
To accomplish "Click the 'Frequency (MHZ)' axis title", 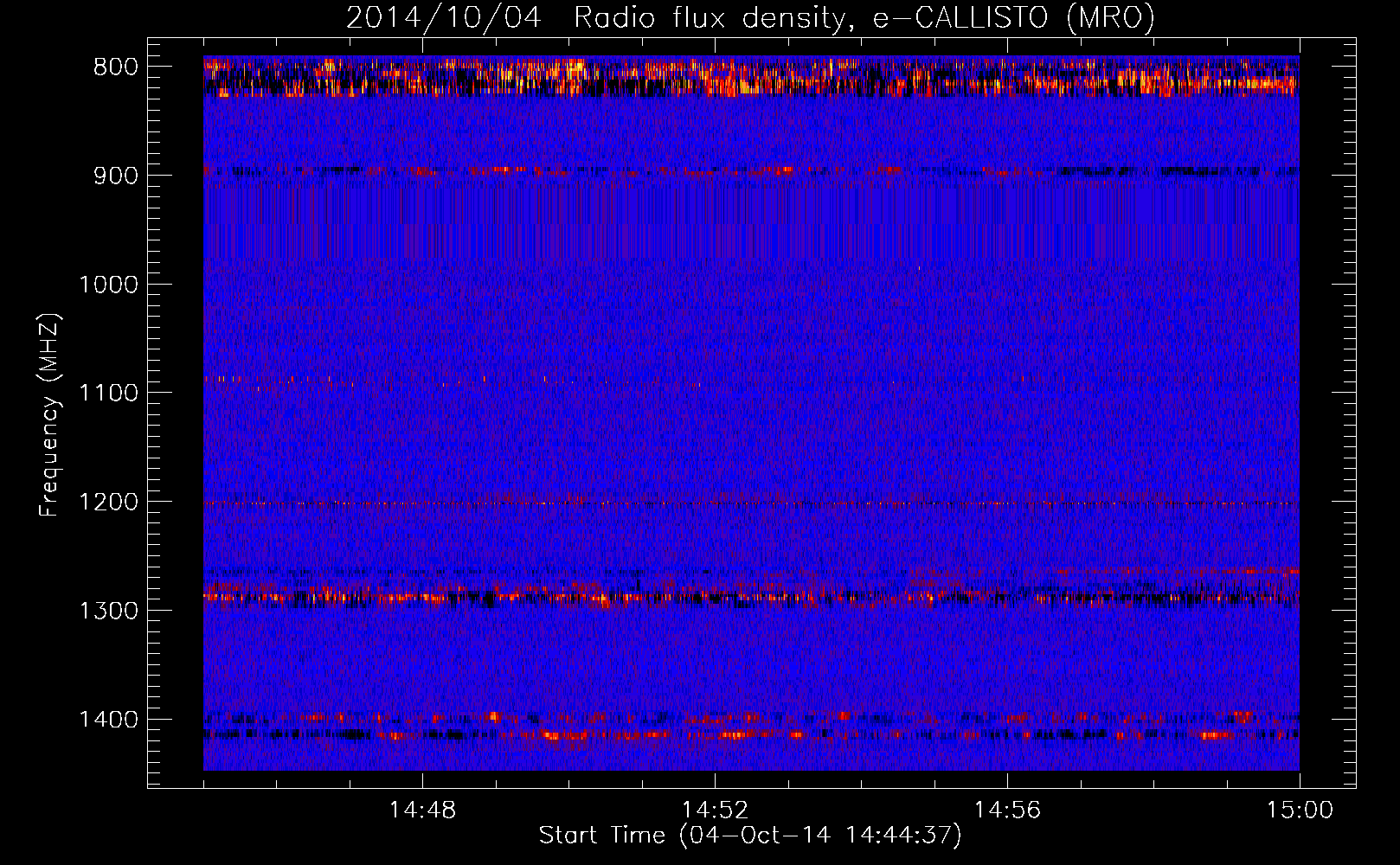I will click(50, 415).
